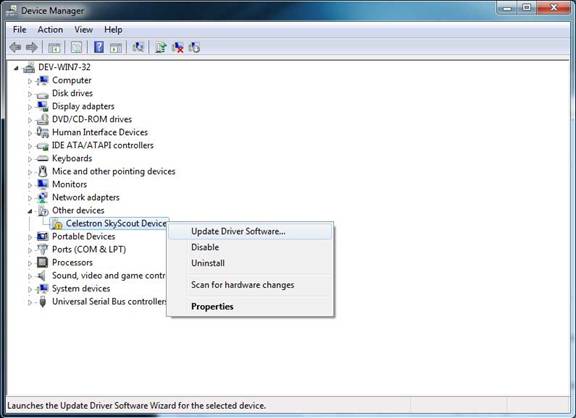The height and width of the screenshot is (418, 576).
Task: Choose Disable in the context menu
Action: (250, 247)
